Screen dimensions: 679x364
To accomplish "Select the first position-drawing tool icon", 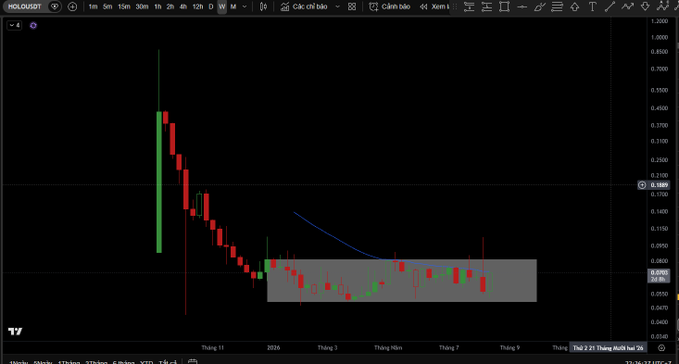I will (469, 6).
